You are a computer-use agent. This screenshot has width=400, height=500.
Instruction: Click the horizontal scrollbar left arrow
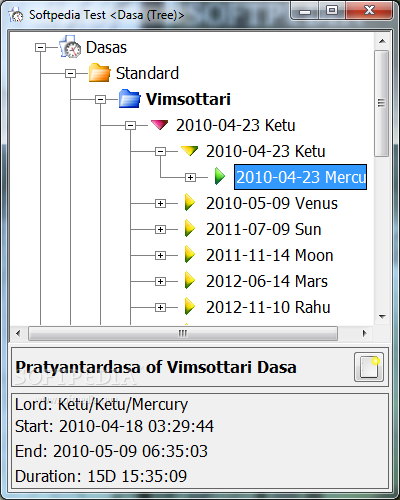coord(18,333)
